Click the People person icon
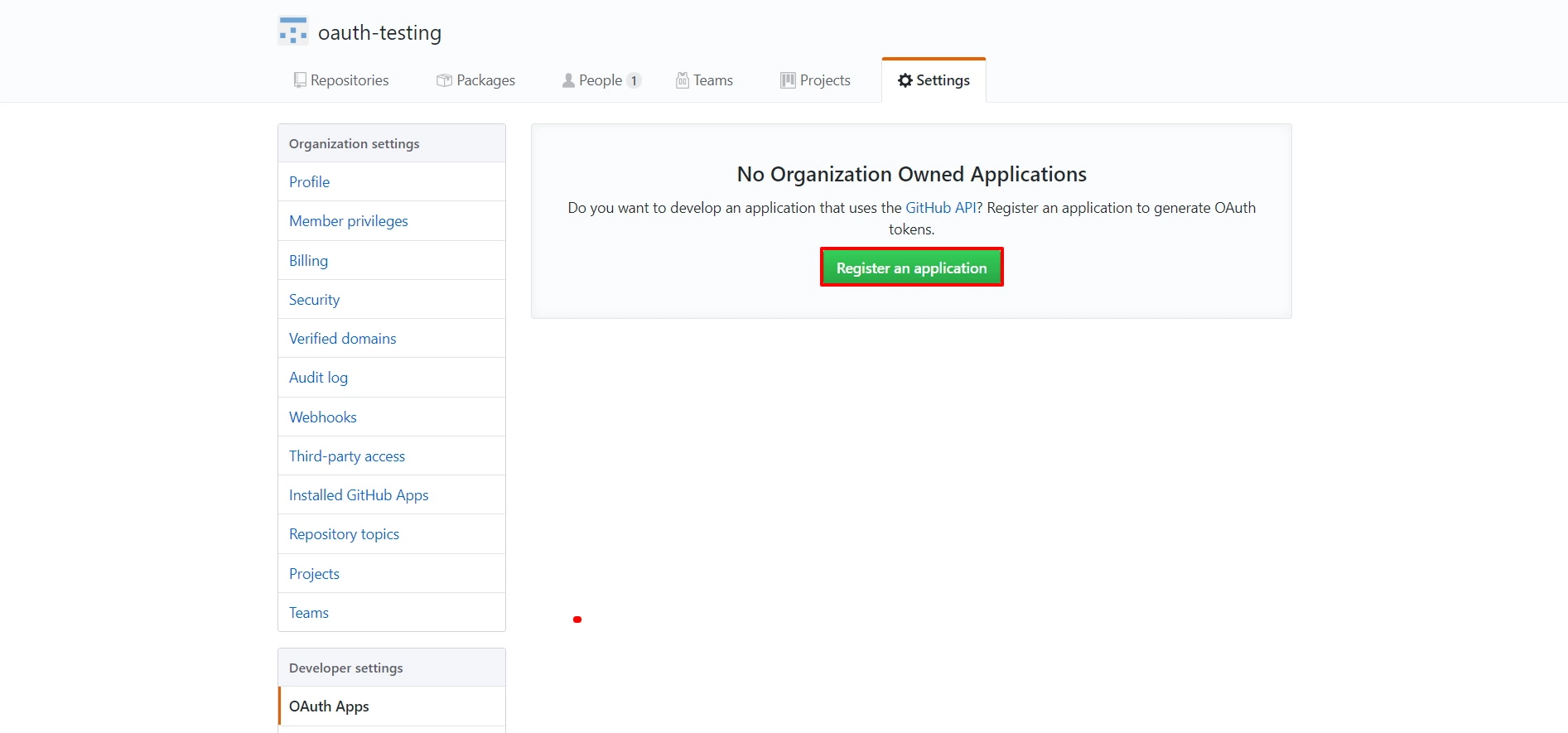The image size is (1568, 733). tap(568, 80)
